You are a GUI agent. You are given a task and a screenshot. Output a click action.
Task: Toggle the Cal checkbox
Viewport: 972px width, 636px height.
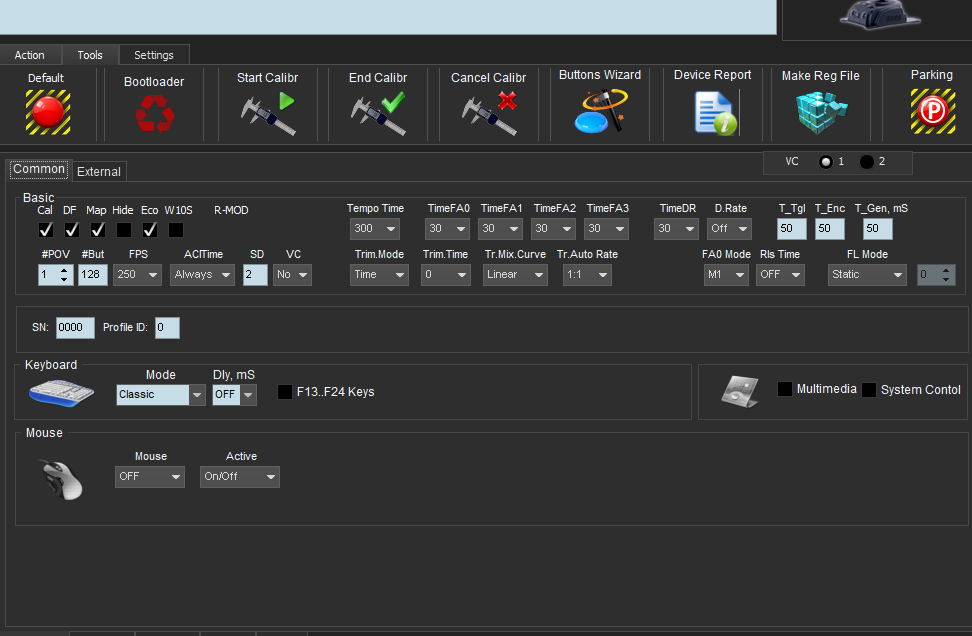click(x=46, y=230)
